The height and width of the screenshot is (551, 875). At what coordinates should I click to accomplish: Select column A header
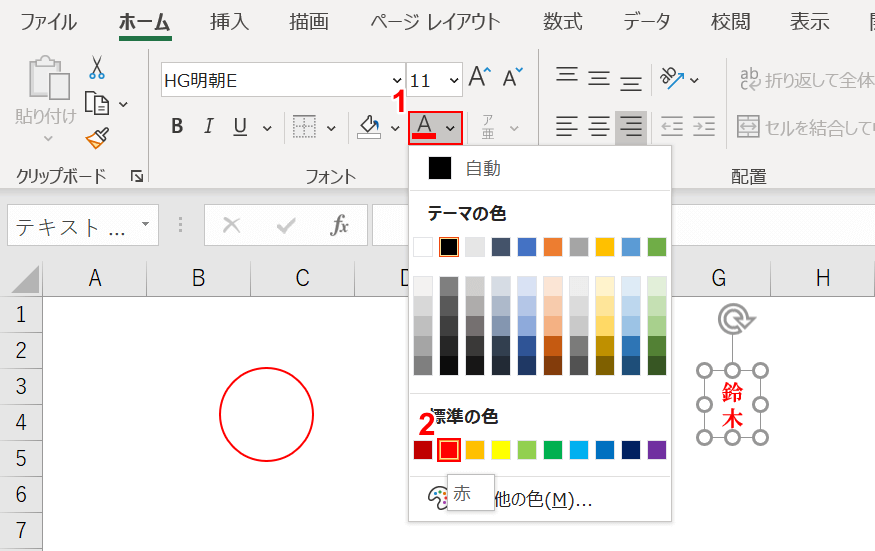(95, 278)
